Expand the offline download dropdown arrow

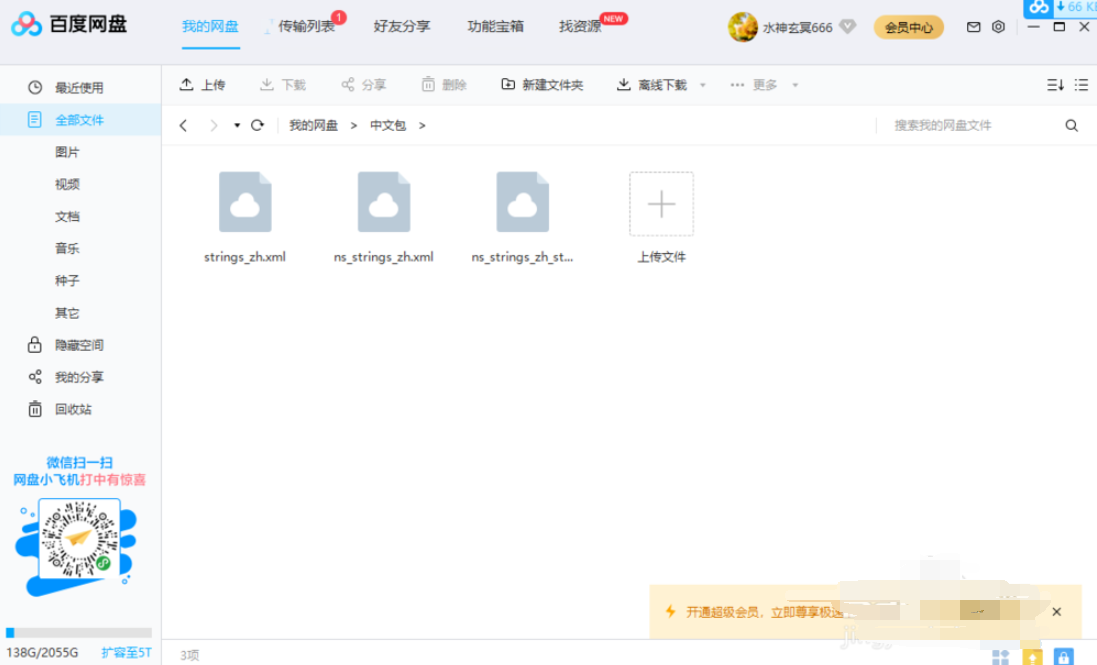(703, 85)
